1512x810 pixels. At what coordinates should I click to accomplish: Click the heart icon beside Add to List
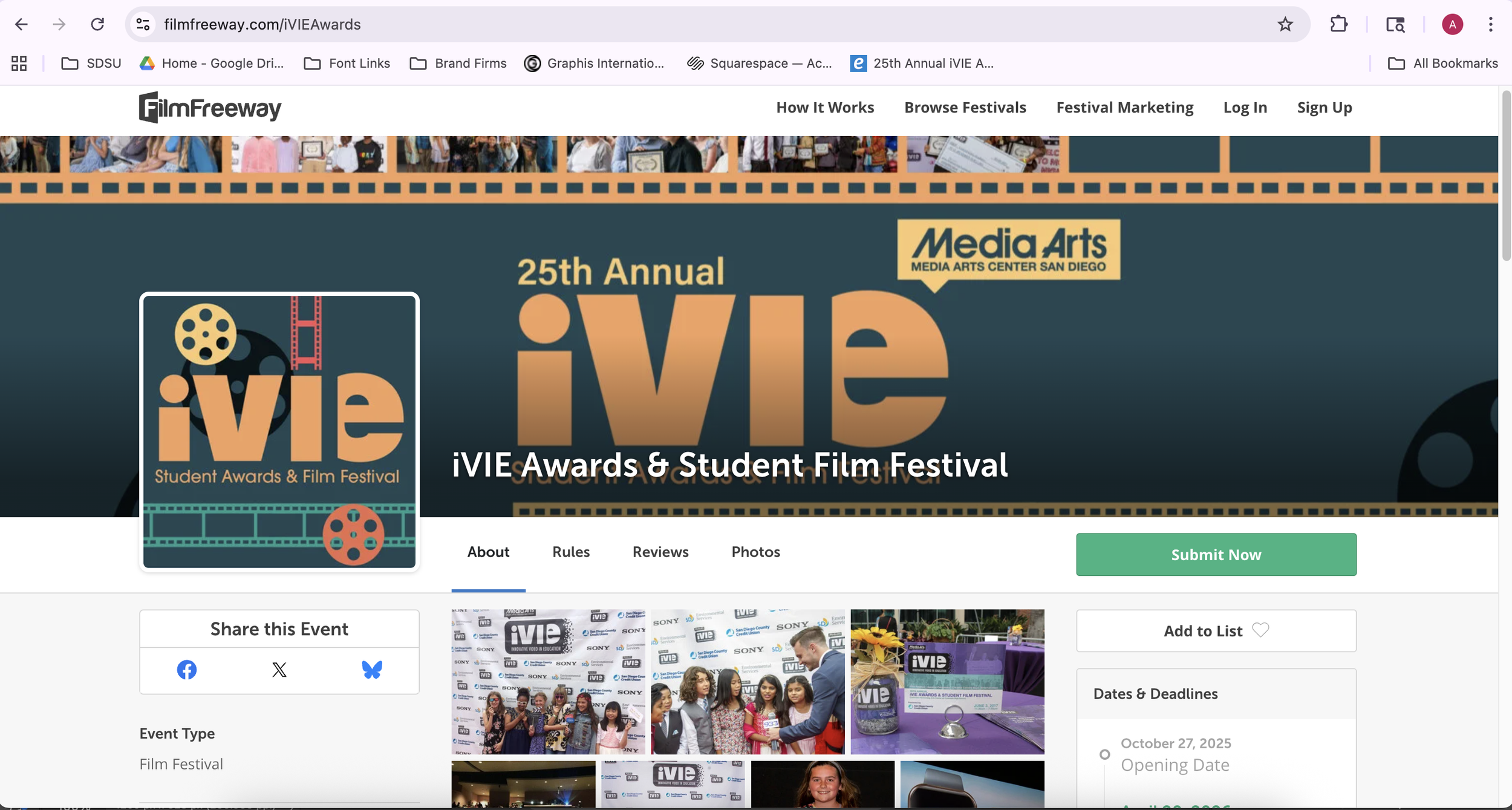pyautogui.click(x=1260, y=630)
